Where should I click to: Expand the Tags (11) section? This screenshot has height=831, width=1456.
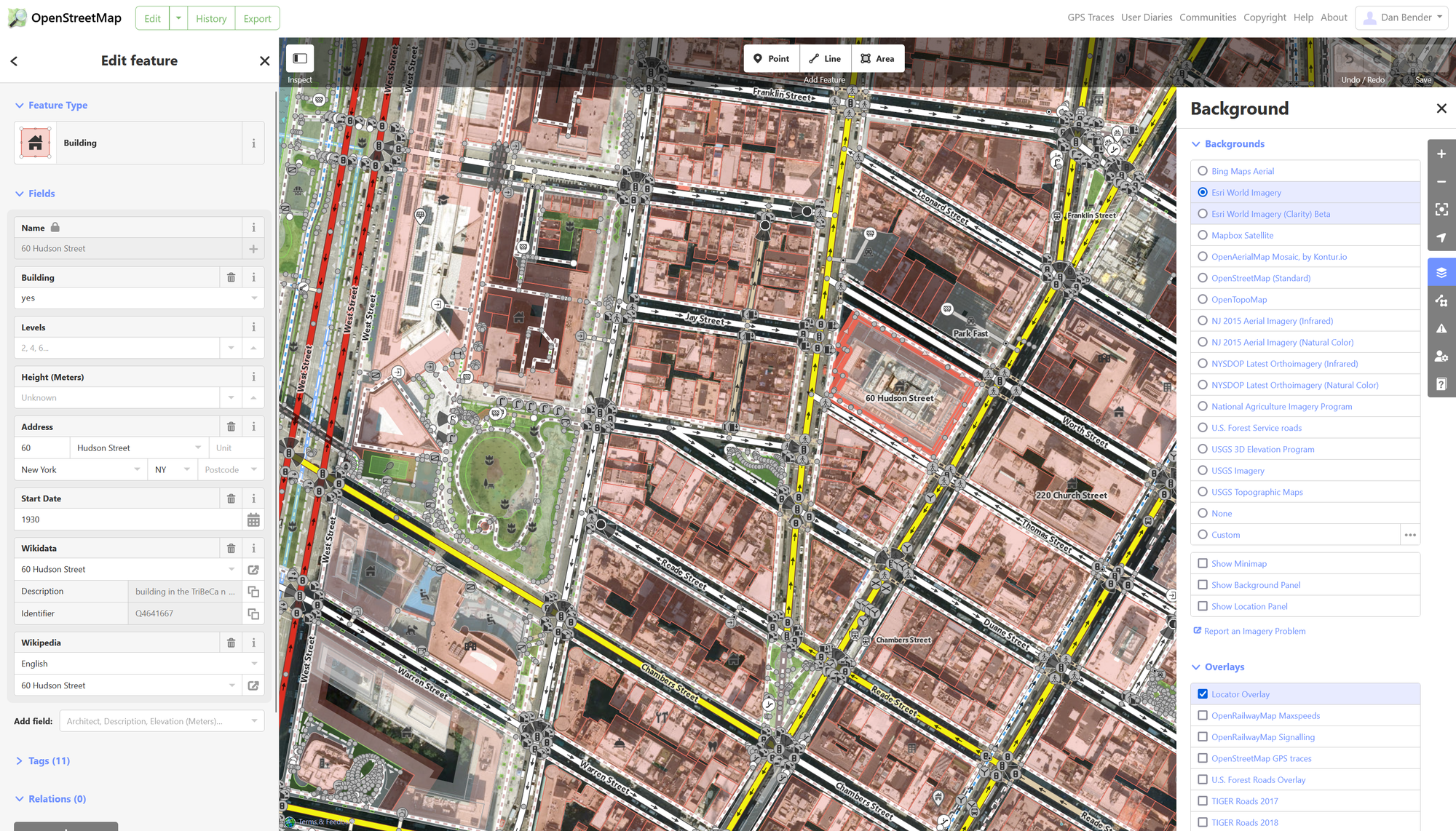click(x=49, y=760)
